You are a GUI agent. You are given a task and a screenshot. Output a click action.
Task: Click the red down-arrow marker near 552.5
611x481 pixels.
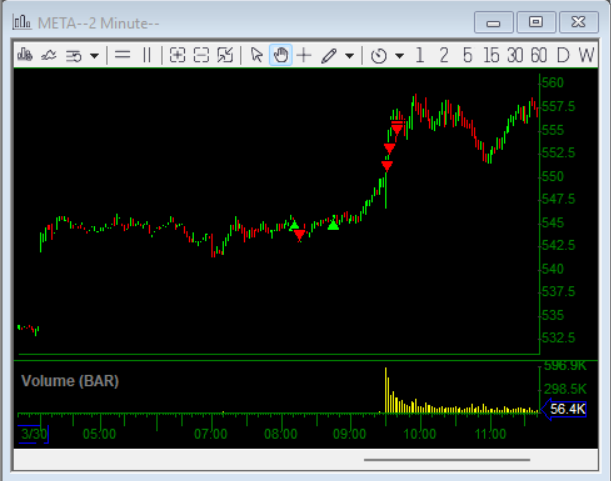(x=389, y=149)
